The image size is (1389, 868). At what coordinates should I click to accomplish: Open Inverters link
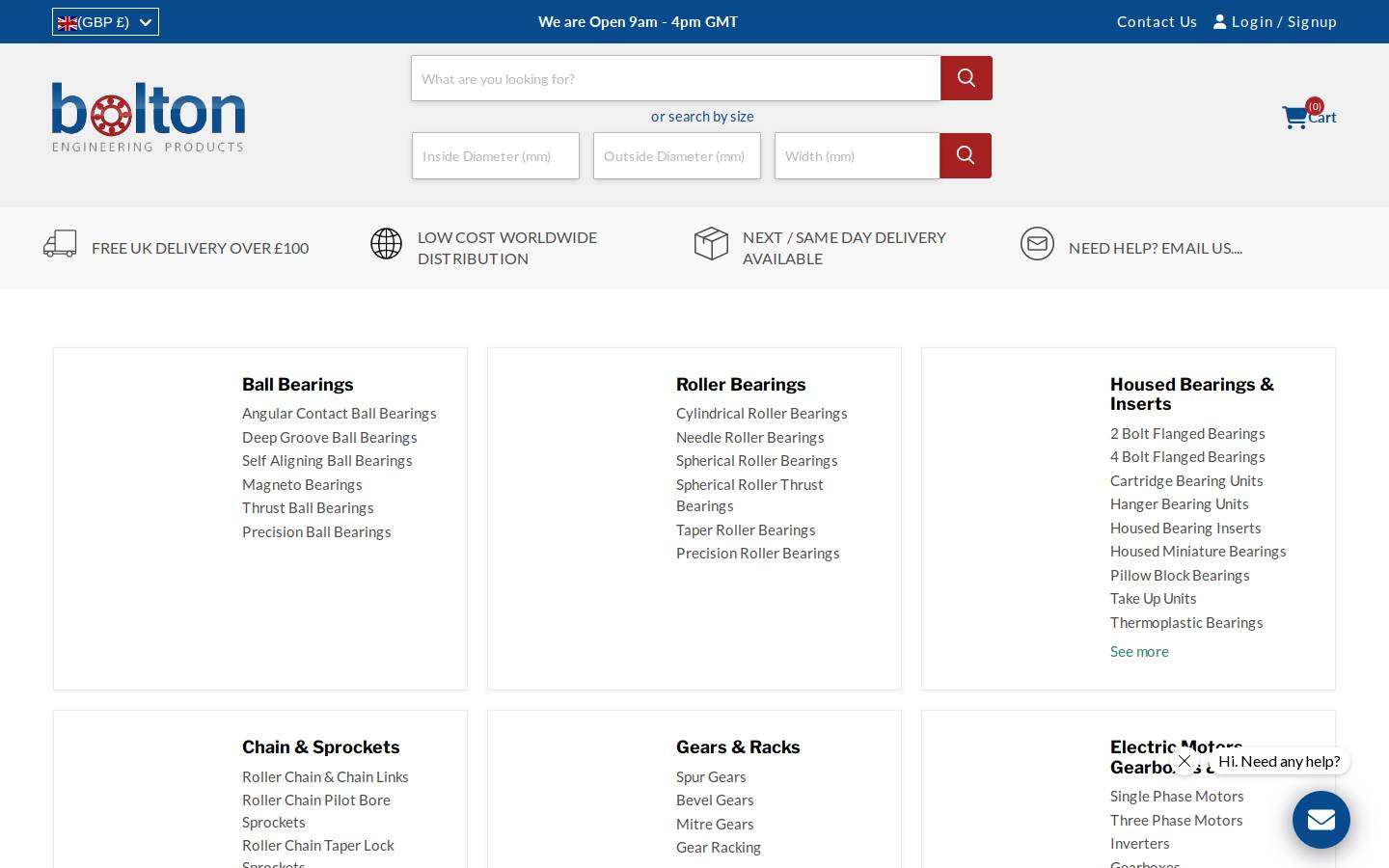pos(1140,843)
